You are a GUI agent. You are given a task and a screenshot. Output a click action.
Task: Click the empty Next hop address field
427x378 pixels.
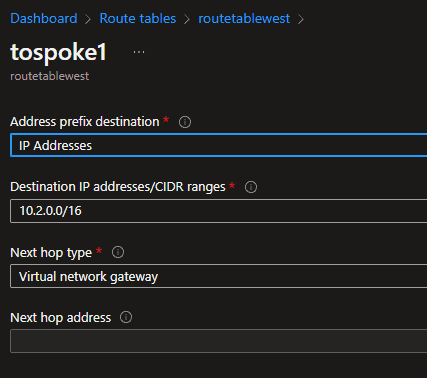point(219,341)
